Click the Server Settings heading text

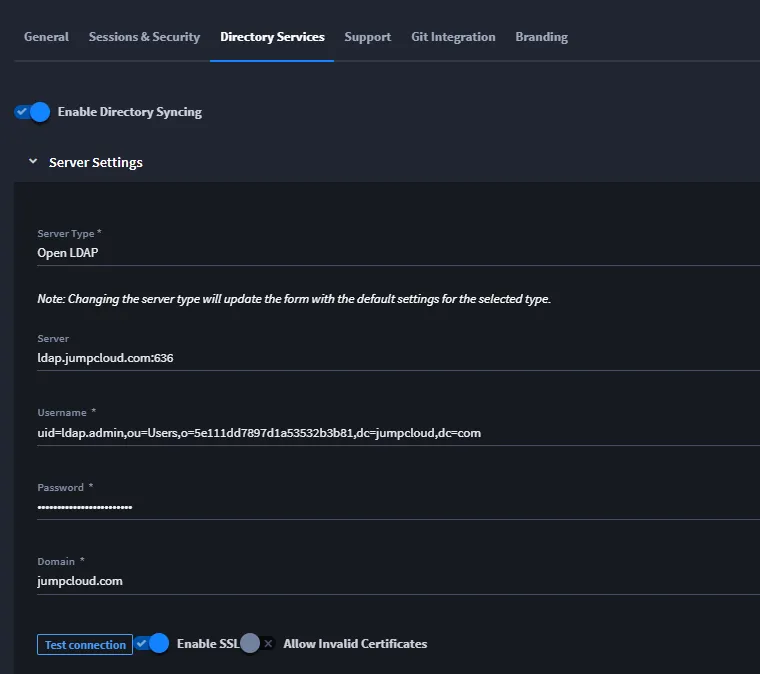pyautogui.click(x=96, y=162)
